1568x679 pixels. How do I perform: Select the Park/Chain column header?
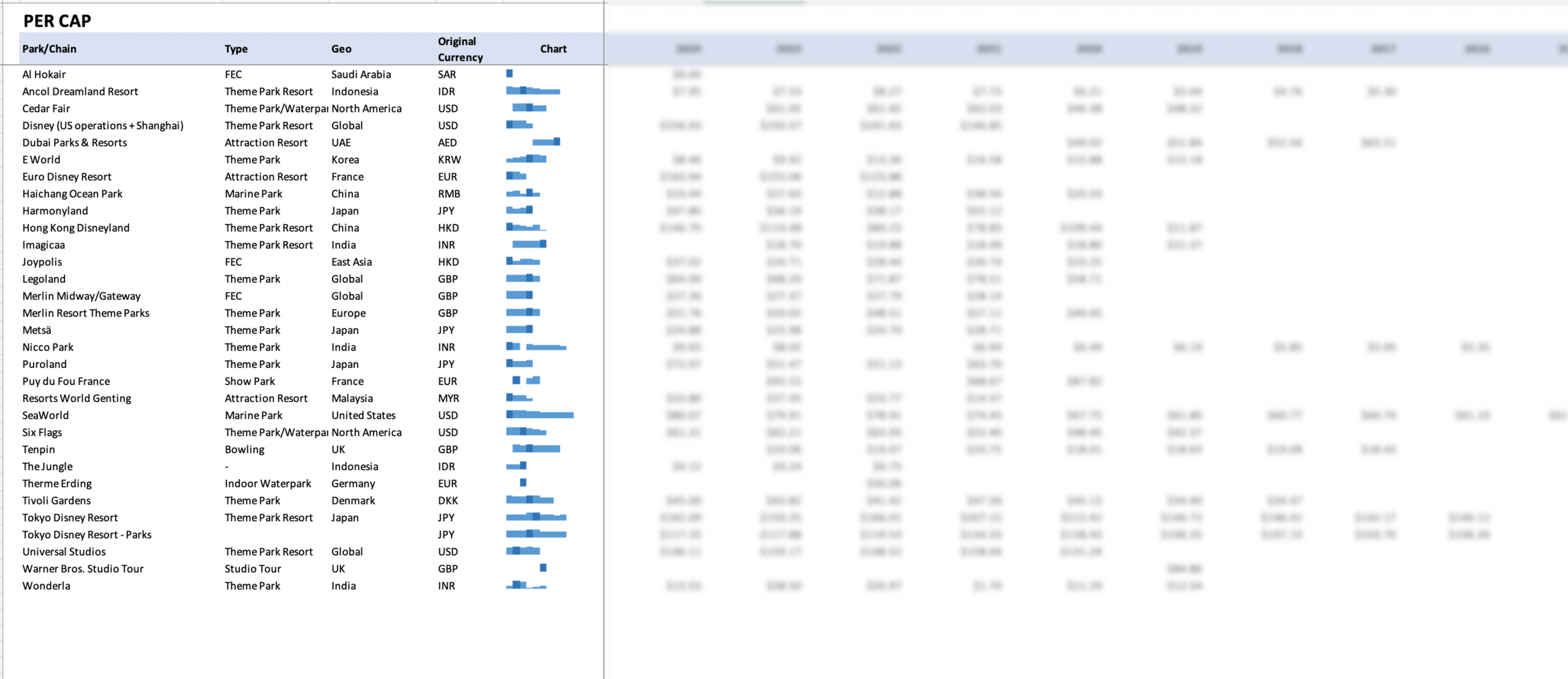pyautogui.click(x=50, y=49)
